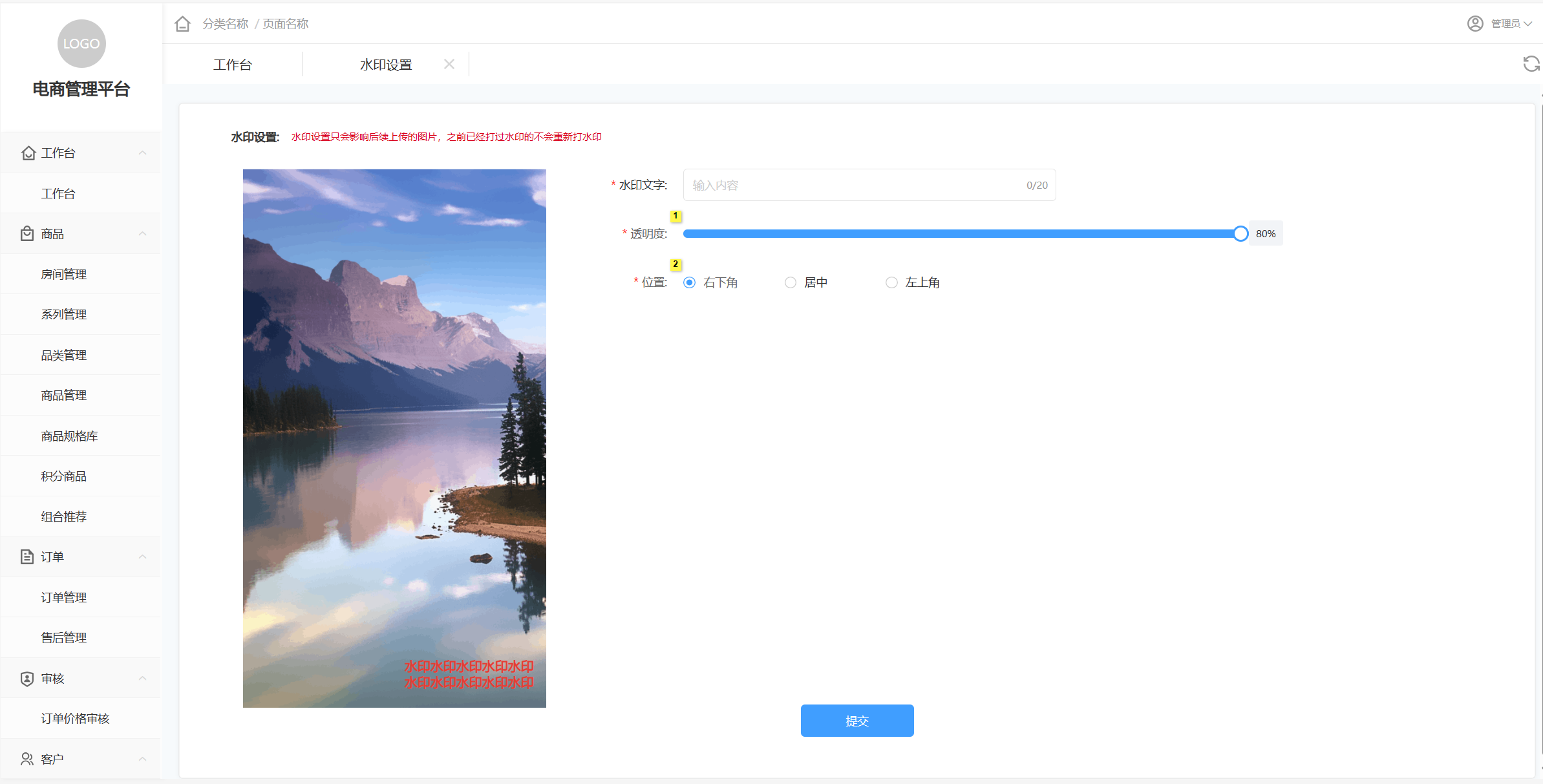Collapse the 客户 sidebar group
The width and height of the screenshot is (1543, 784).
tap(143, 759)
